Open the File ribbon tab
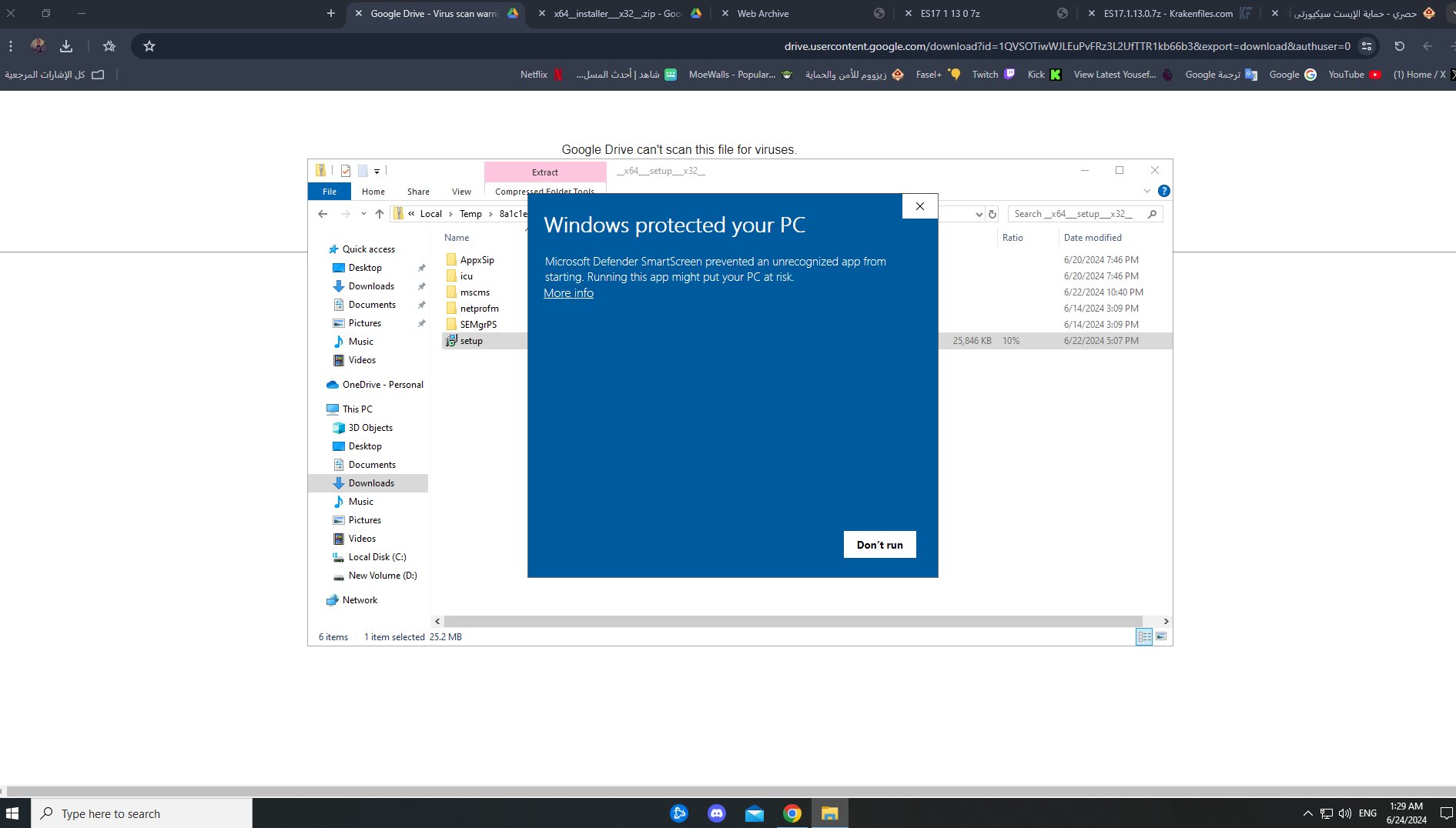The image size is (1456, 828). [x=330, y=192]
